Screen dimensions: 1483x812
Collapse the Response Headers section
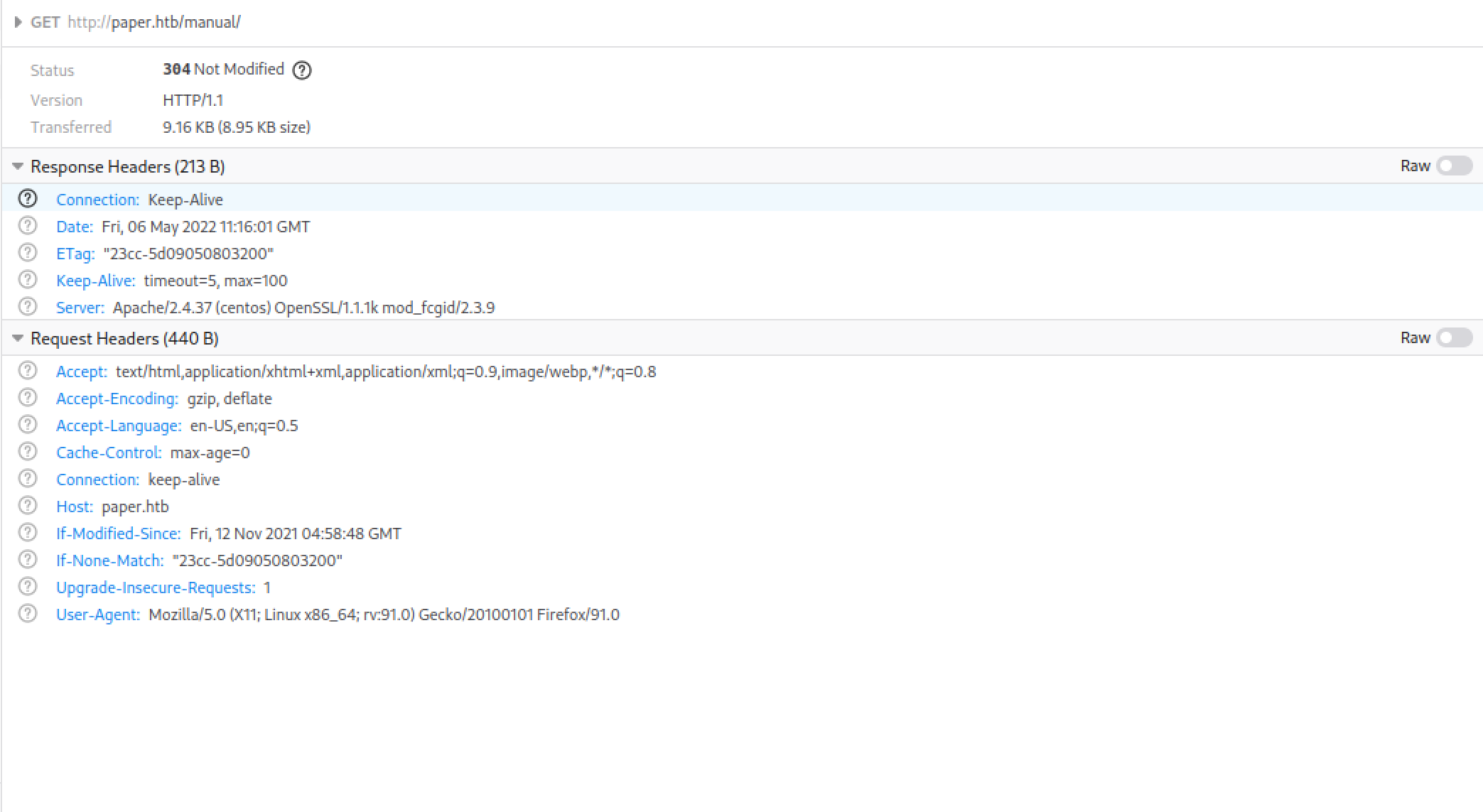click(17, 166)
